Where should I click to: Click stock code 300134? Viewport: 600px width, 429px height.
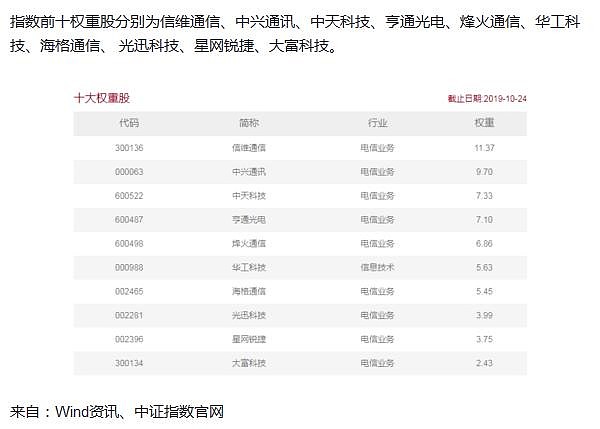coord(129,363)
